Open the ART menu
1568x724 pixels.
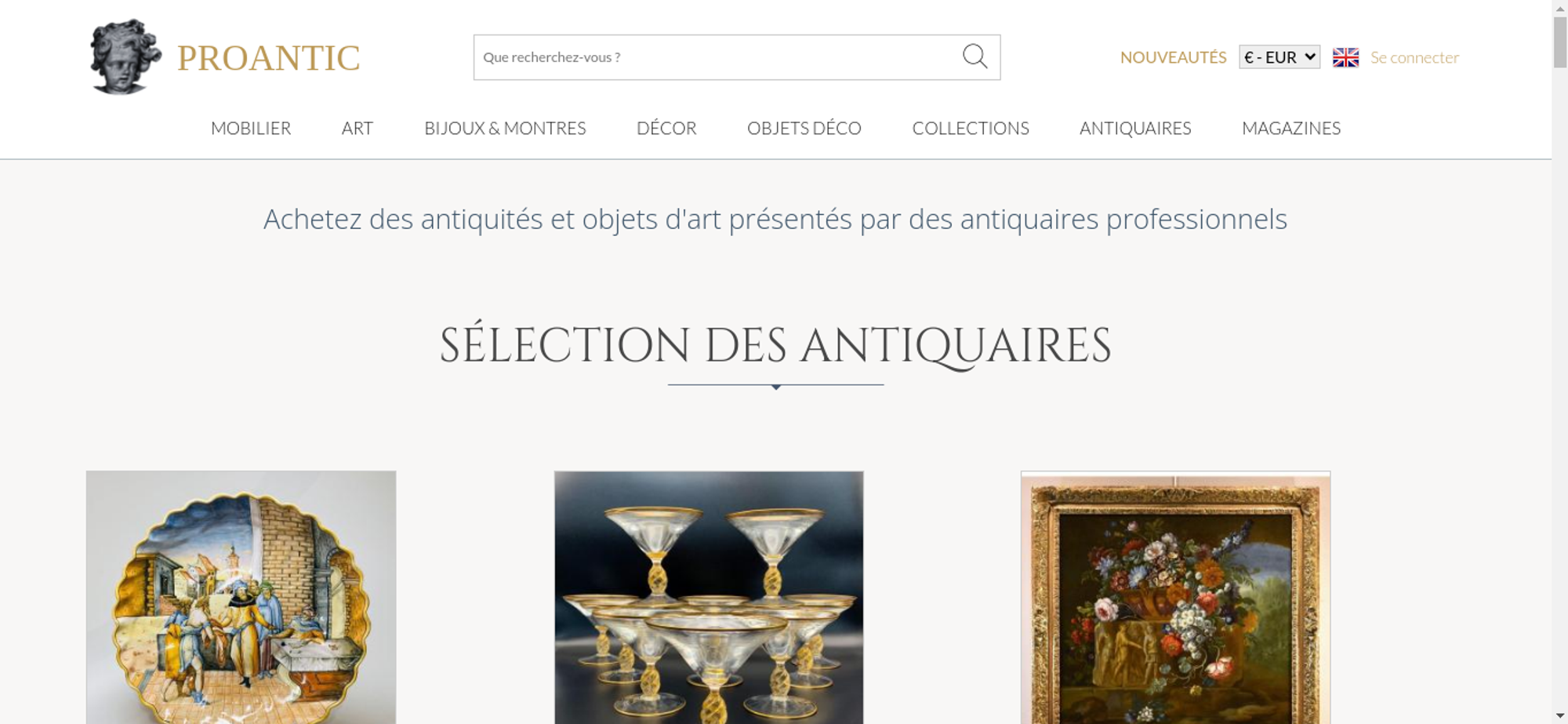pos(358,128)
